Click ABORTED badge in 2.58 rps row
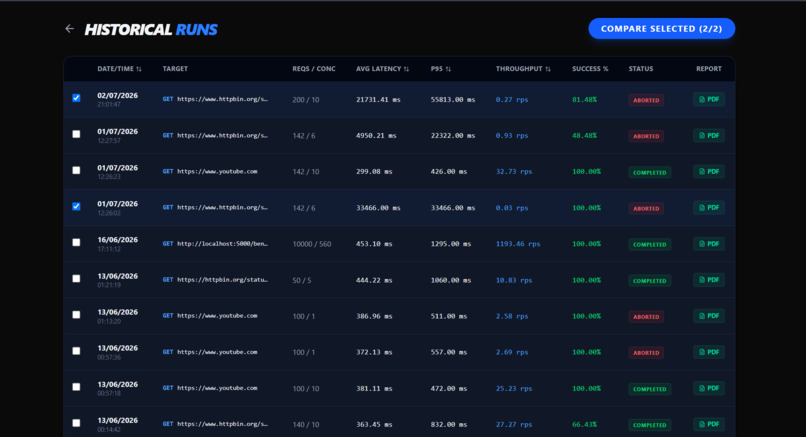Viewport: 806px width, 437px height. point(646,317)
